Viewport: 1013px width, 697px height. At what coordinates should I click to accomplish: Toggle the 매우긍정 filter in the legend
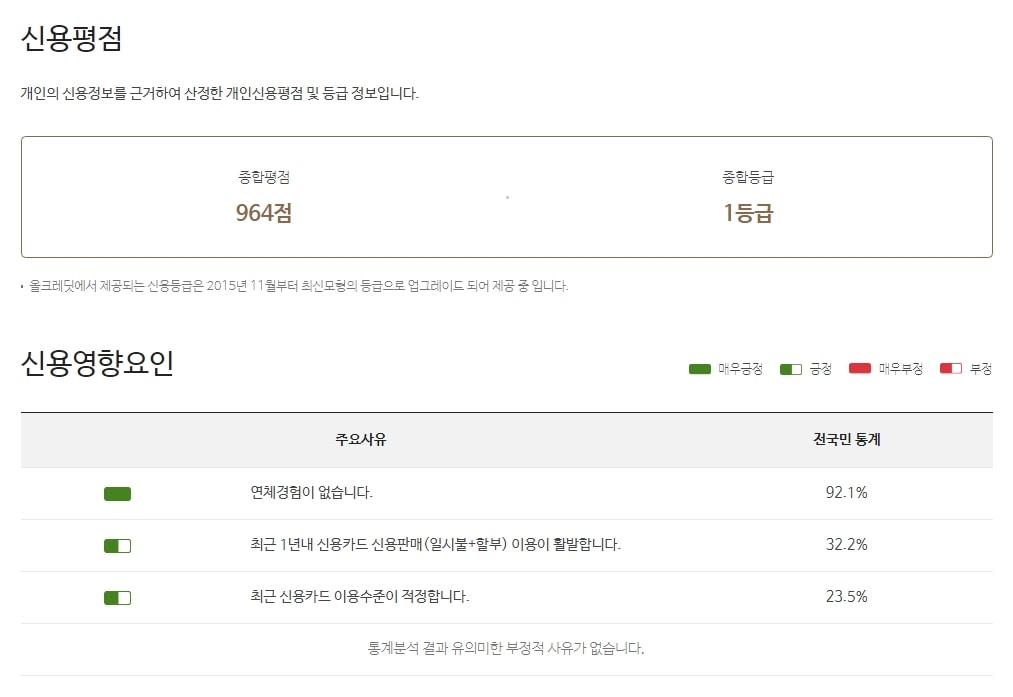coord(700,368)
